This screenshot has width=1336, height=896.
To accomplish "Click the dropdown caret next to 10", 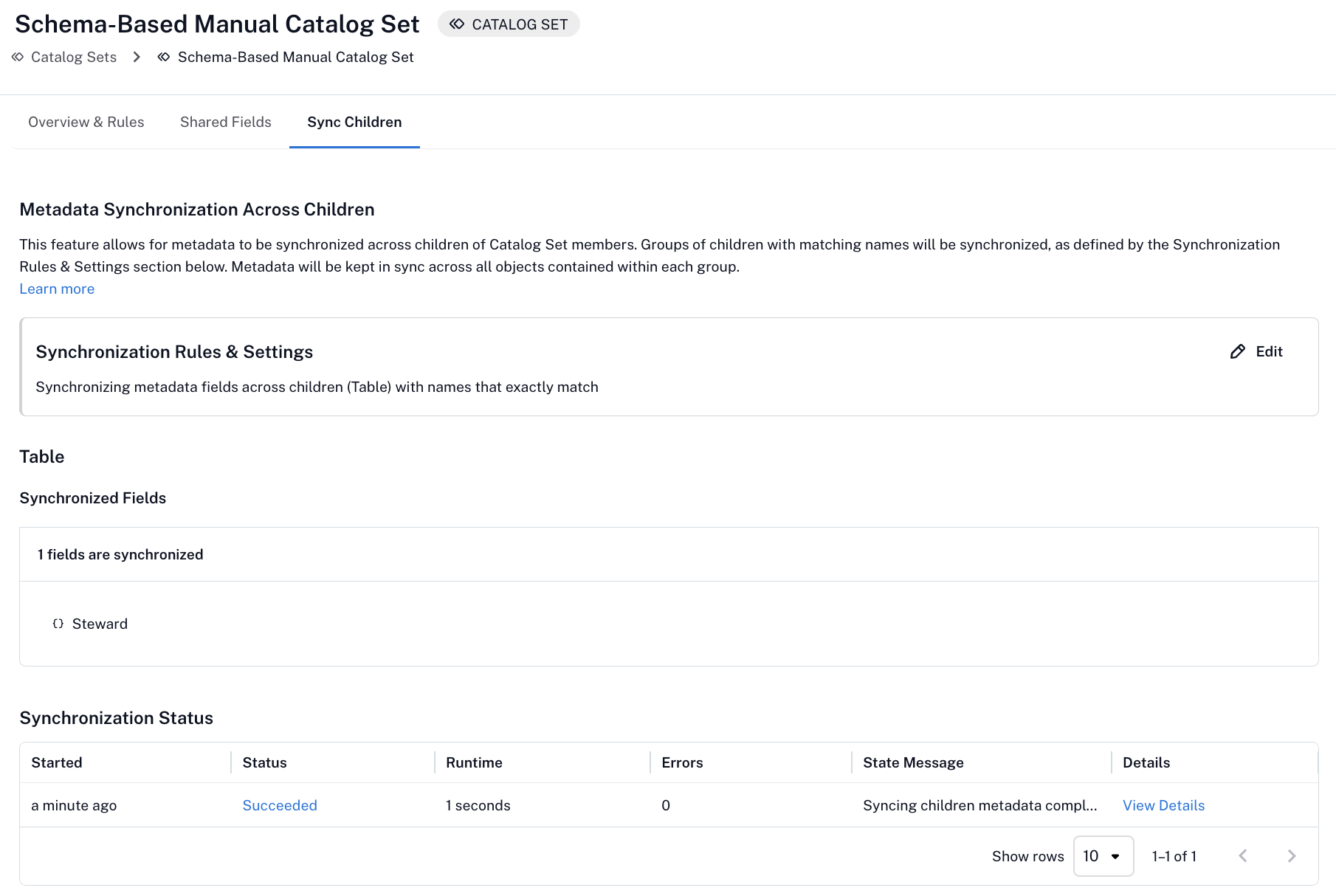I will tap(1115, 856).
